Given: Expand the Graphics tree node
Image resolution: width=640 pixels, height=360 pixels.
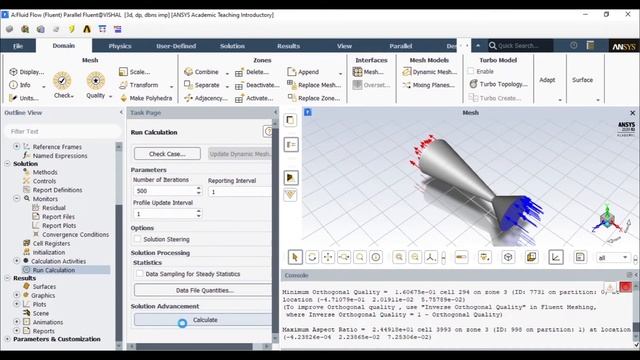Looking at the screenshot, I should point(17,295).
